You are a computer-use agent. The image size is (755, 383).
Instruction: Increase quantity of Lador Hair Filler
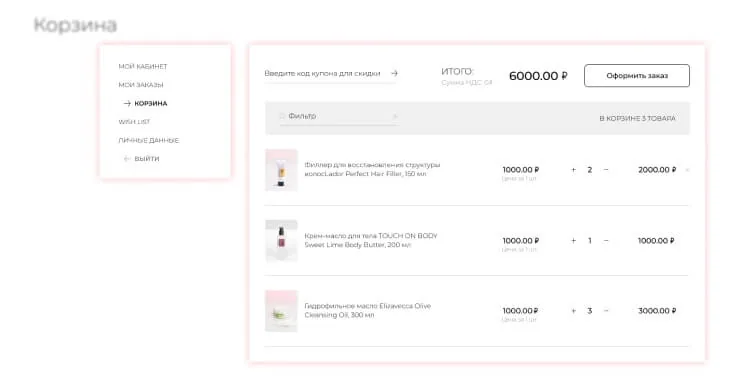(x=573, y=170)
